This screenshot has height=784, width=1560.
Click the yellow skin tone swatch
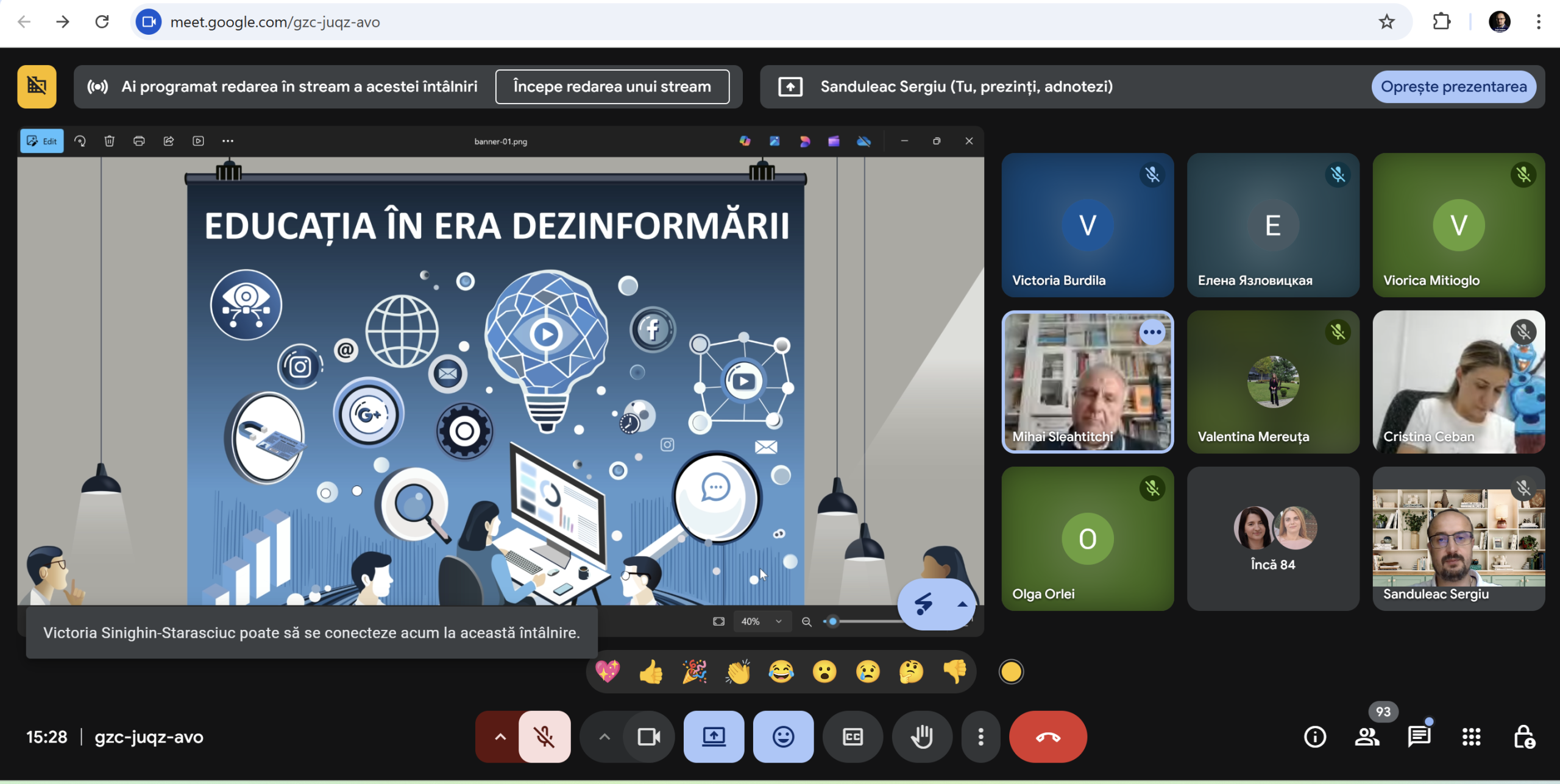pos(1011,672)
